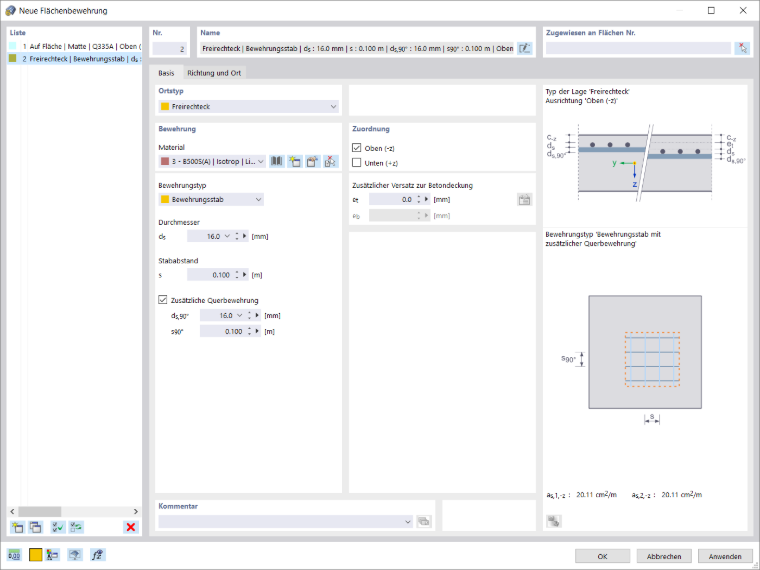Duplicate selected list item icon

pos(35,527)
